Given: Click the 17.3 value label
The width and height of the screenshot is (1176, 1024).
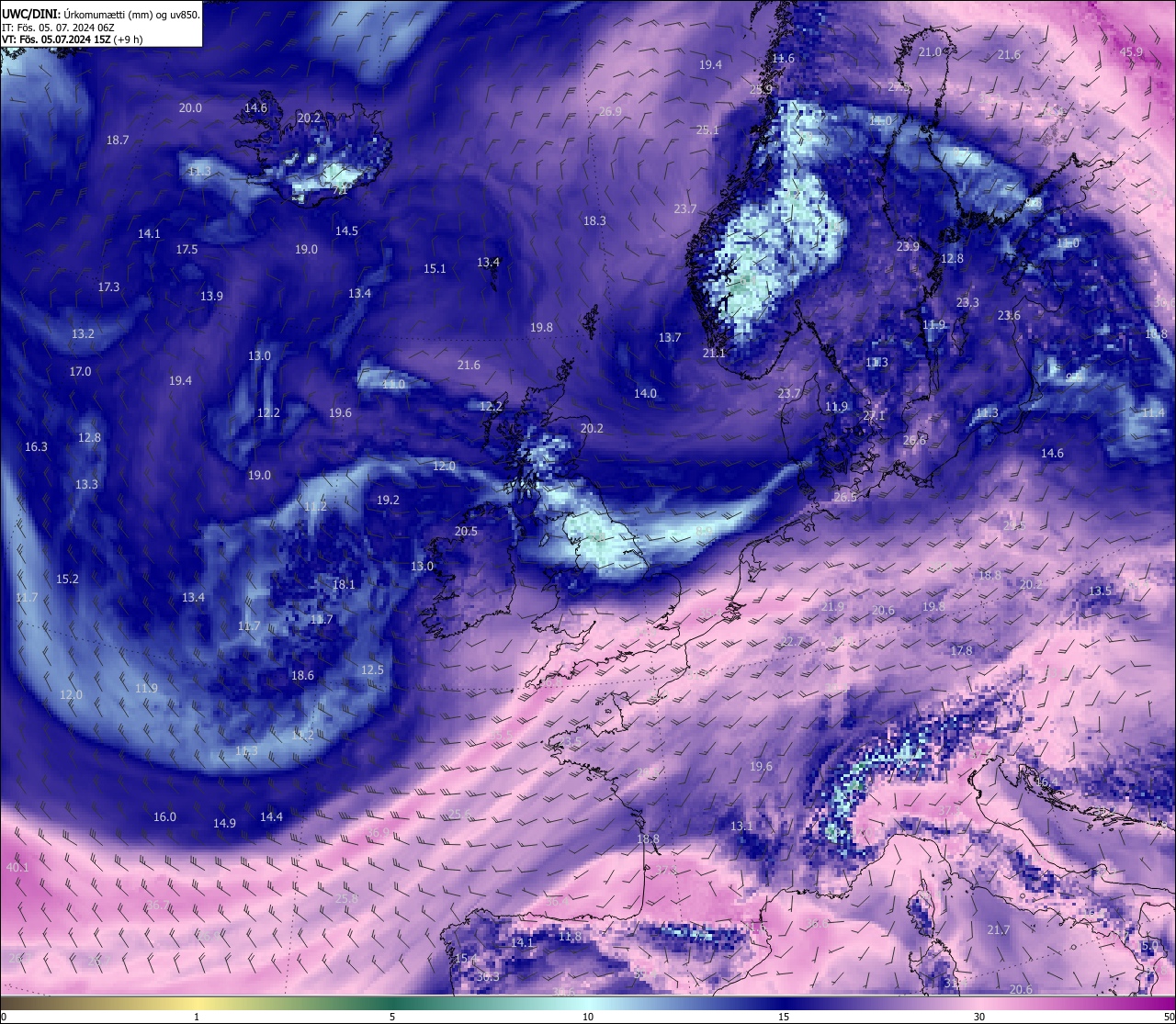Looking at the screenshot, I should 108,287.
